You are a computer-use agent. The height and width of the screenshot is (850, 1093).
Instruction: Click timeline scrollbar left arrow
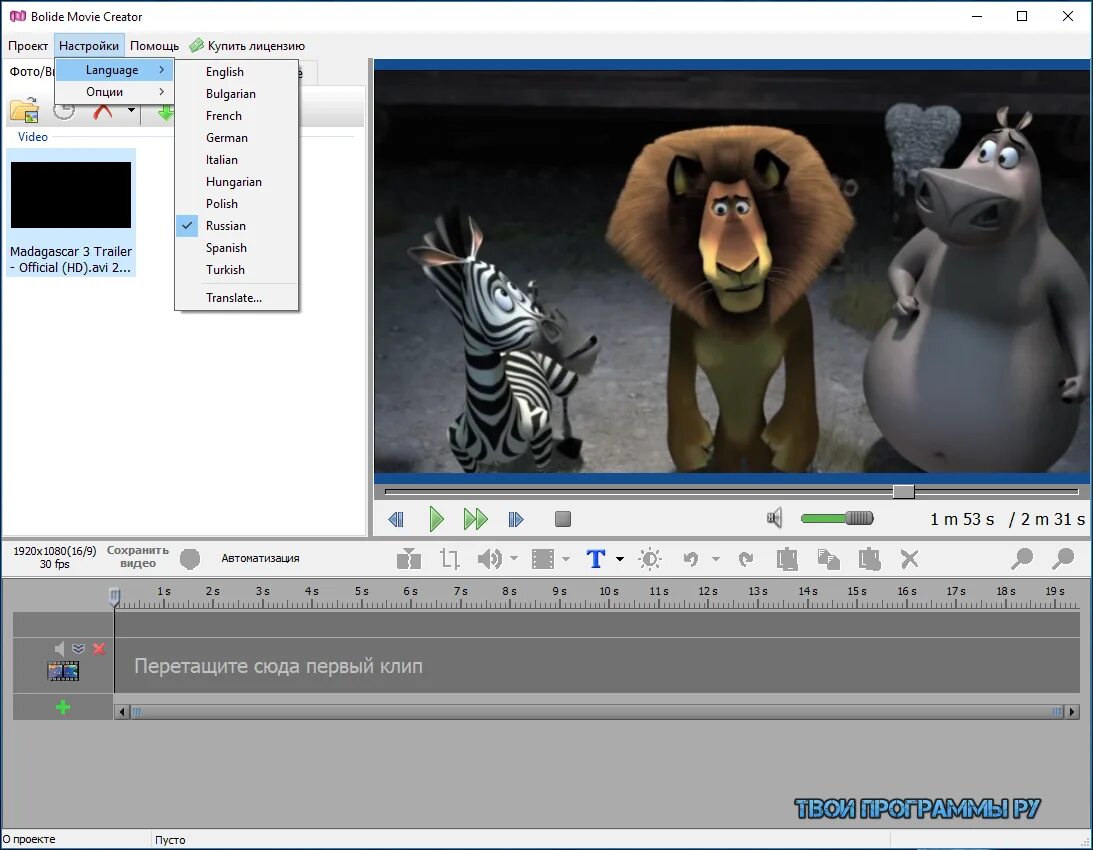123,712
